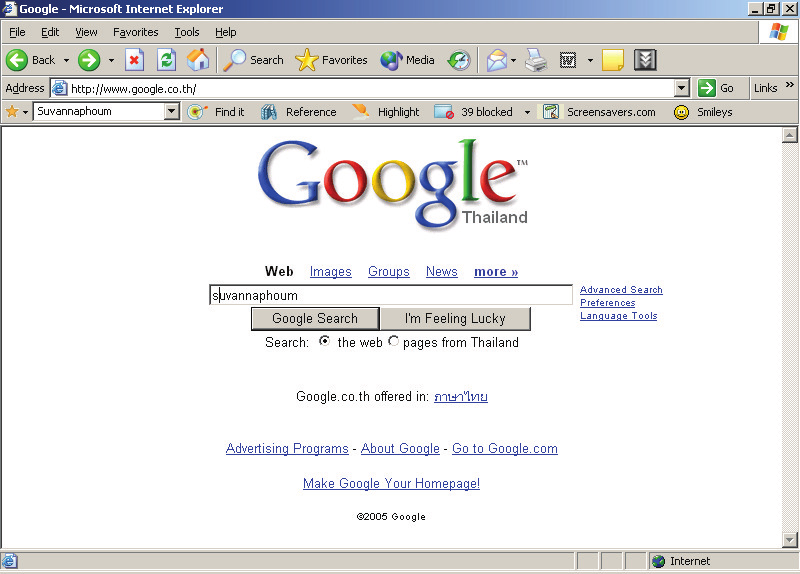Open the View menu
The width and height of the screenshot is (800, 574).
pos(86,32)
